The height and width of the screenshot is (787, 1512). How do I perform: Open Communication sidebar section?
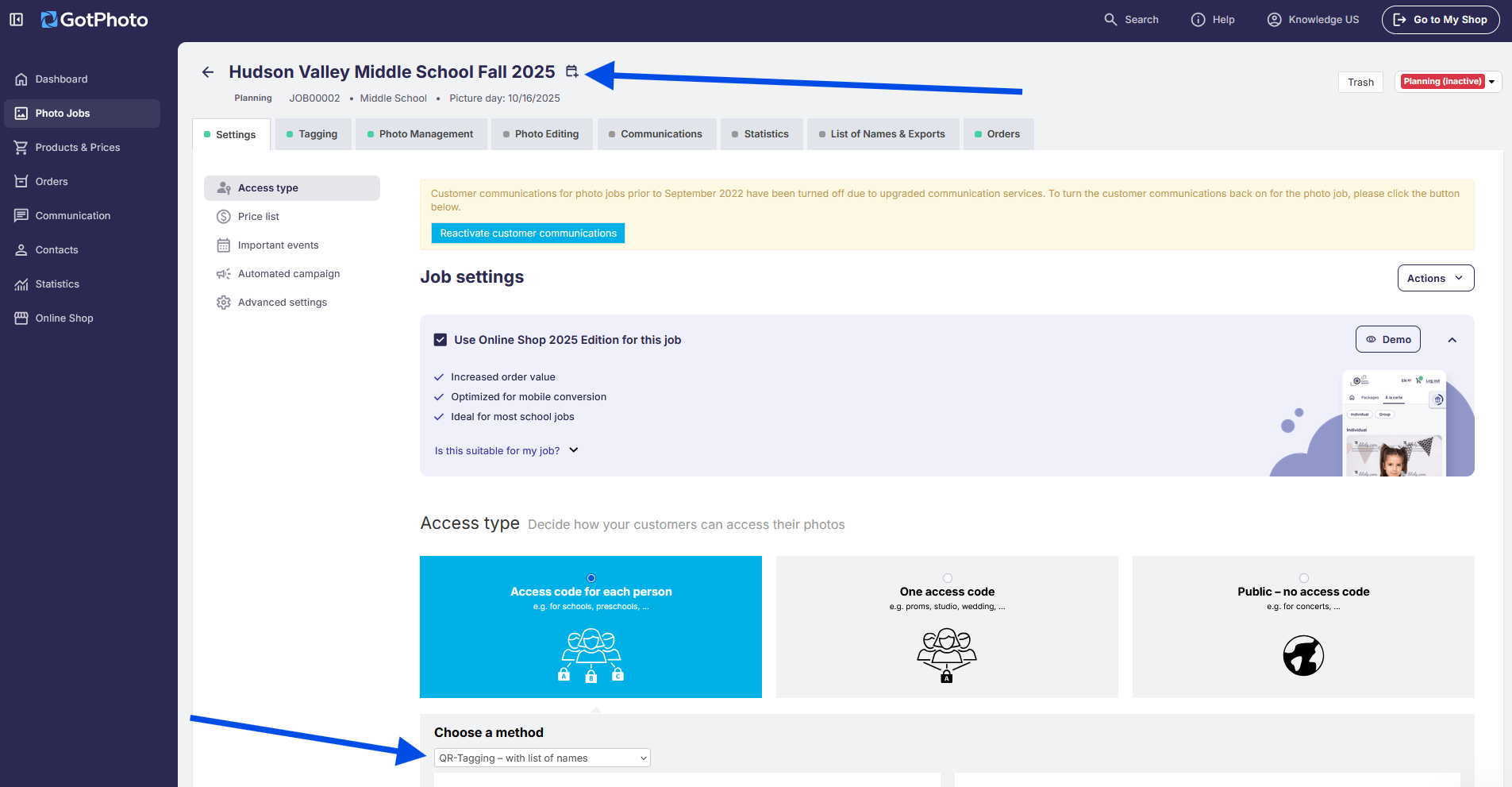(x=82, y=215)
